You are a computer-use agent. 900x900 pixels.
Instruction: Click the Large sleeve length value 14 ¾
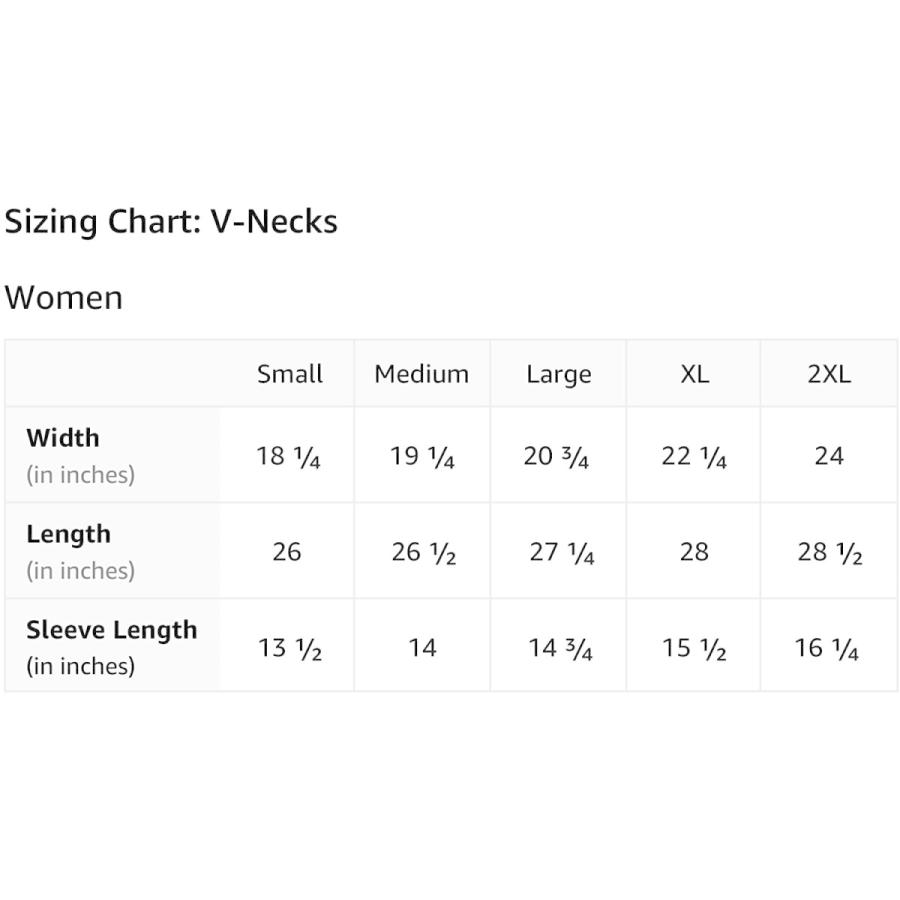pos(560,649)
